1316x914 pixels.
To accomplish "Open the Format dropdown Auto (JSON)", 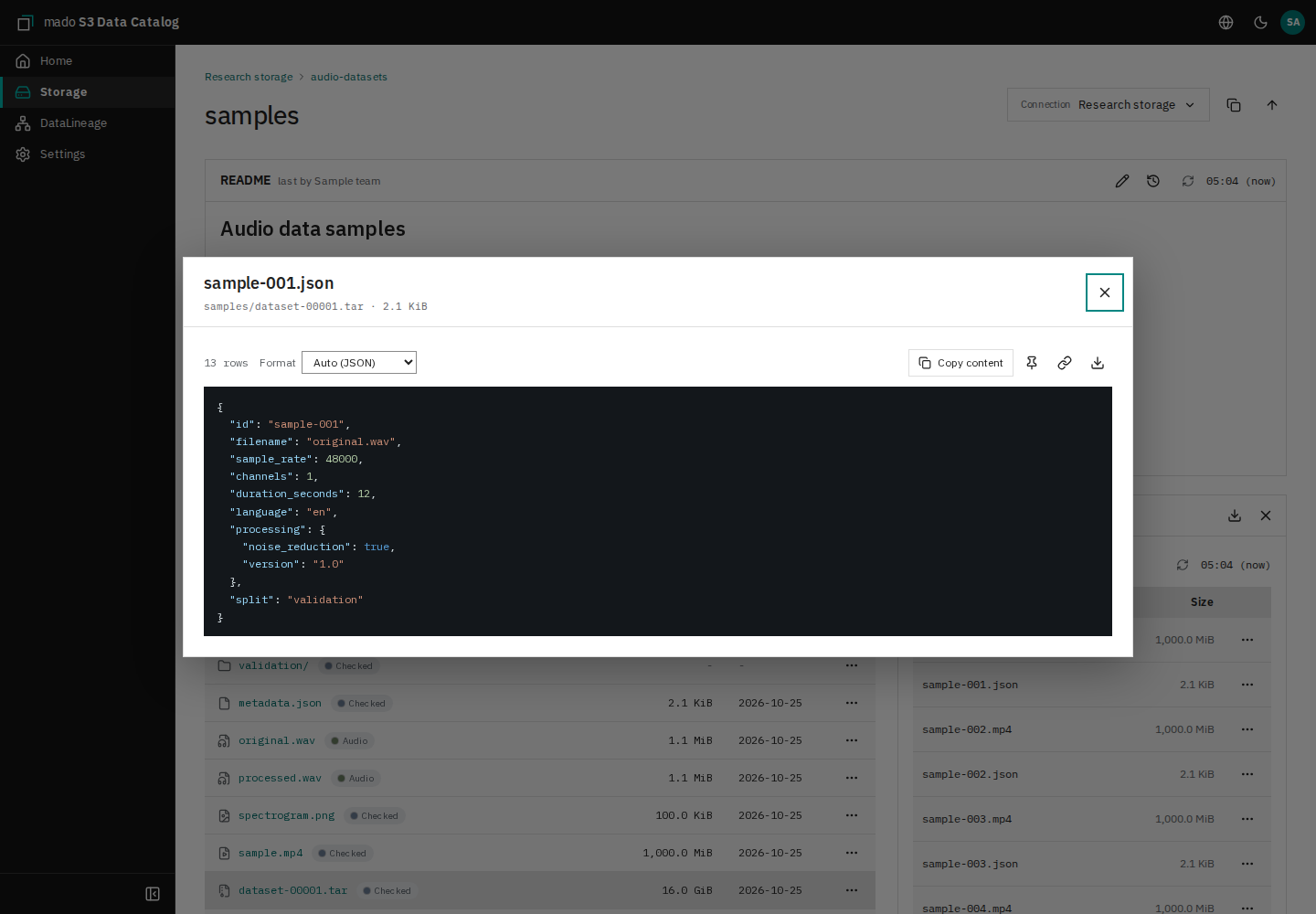I will (359, 363).
